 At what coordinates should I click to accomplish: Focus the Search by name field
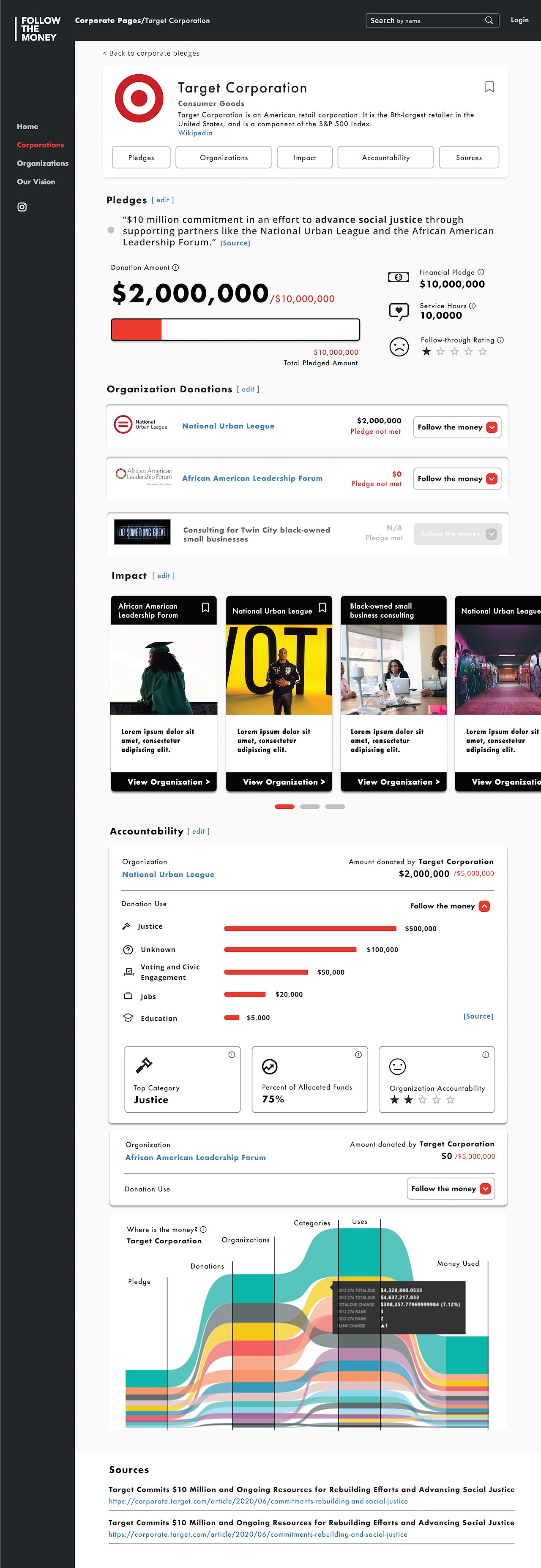[x=432, y=20]
